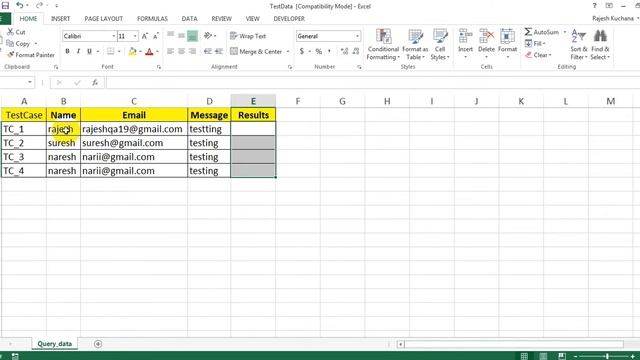
Task: Open the font color dropdown arrow
Action: pyautogui.click(x=157, y=51)
